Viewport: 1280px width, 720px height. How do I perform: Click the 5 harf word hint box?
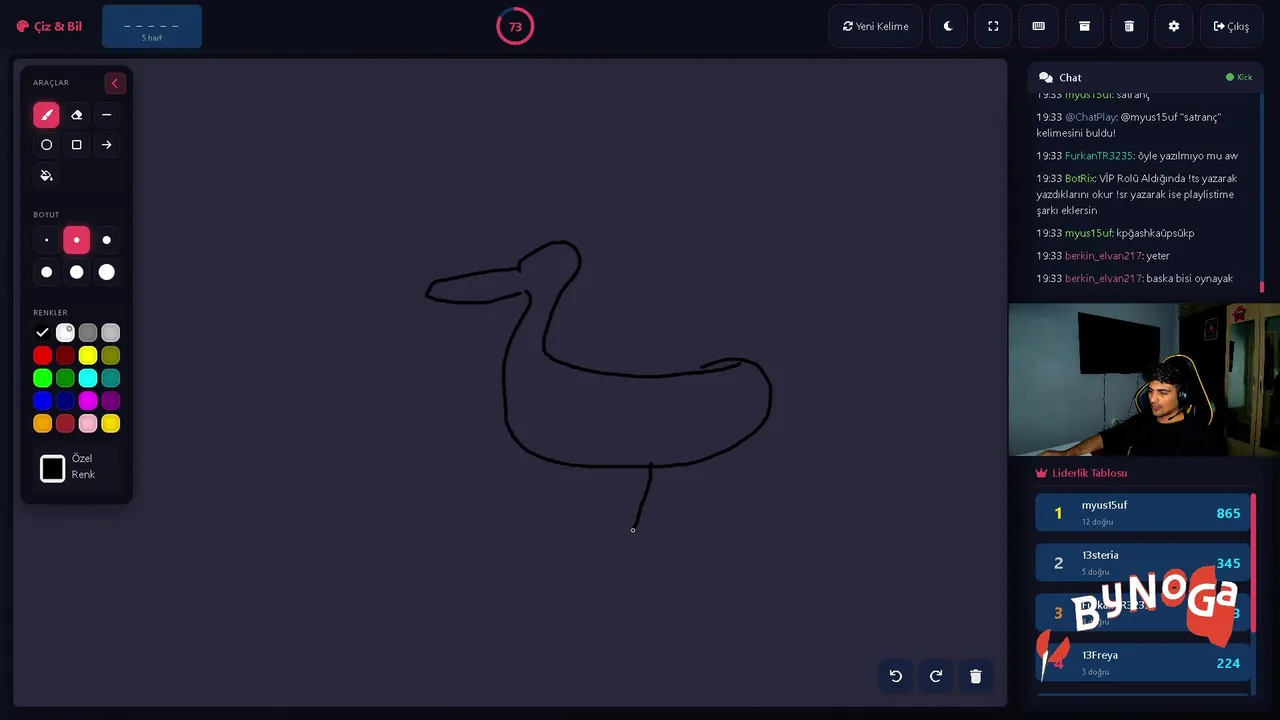coord(152,26)
